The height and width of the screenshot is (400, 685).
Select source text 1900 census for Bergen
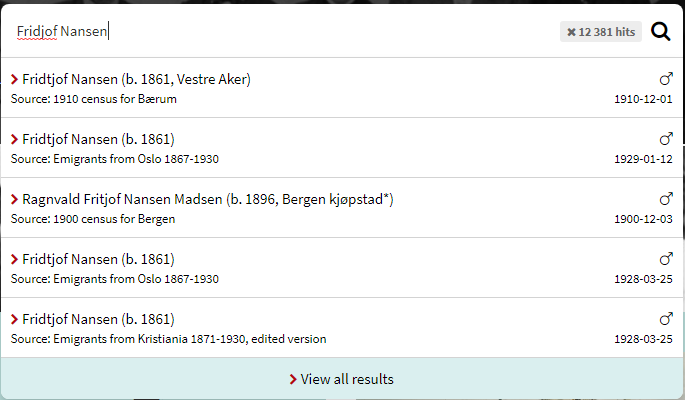tap(94, 219)
